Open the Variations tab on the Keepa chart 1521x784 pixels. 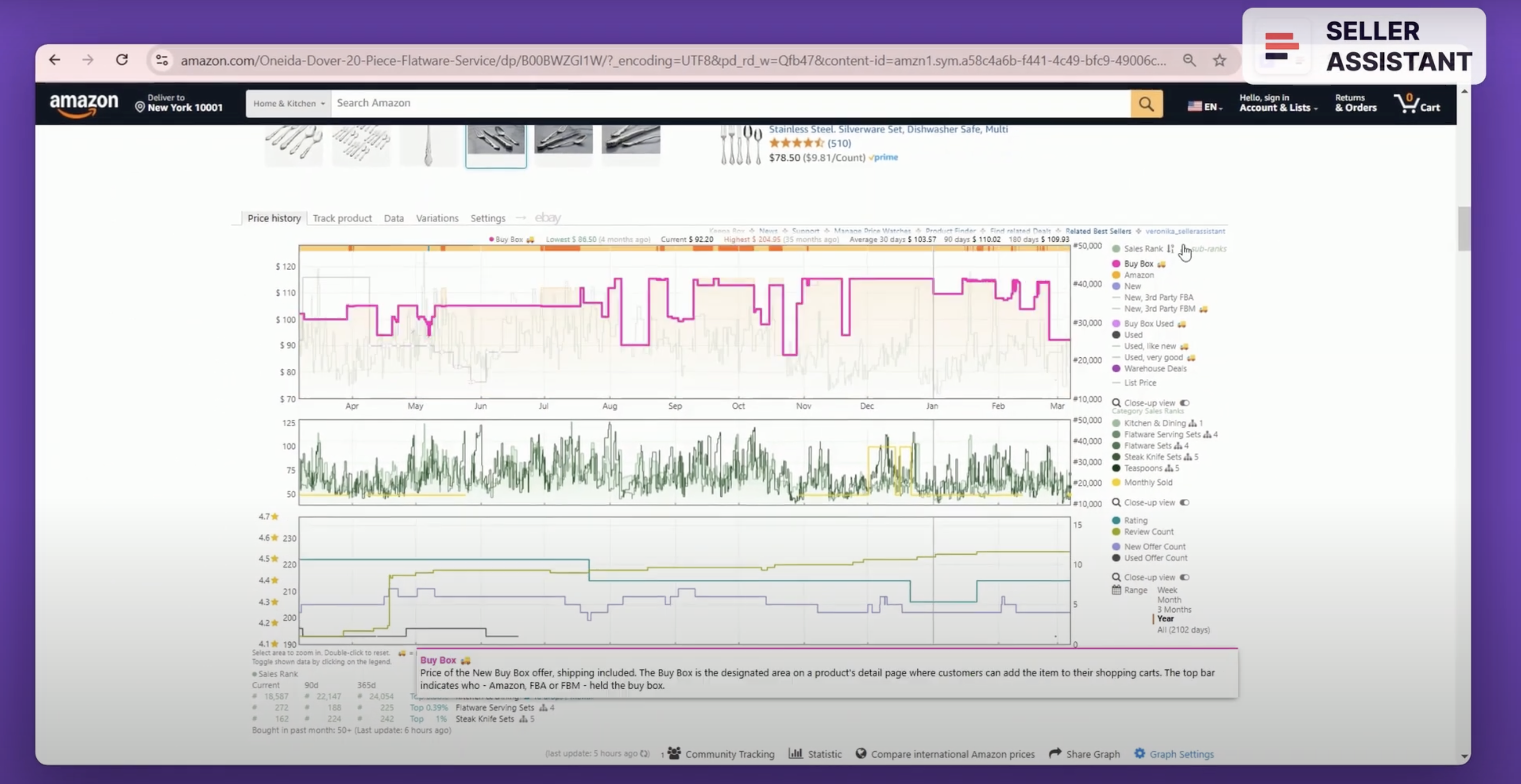437,218
